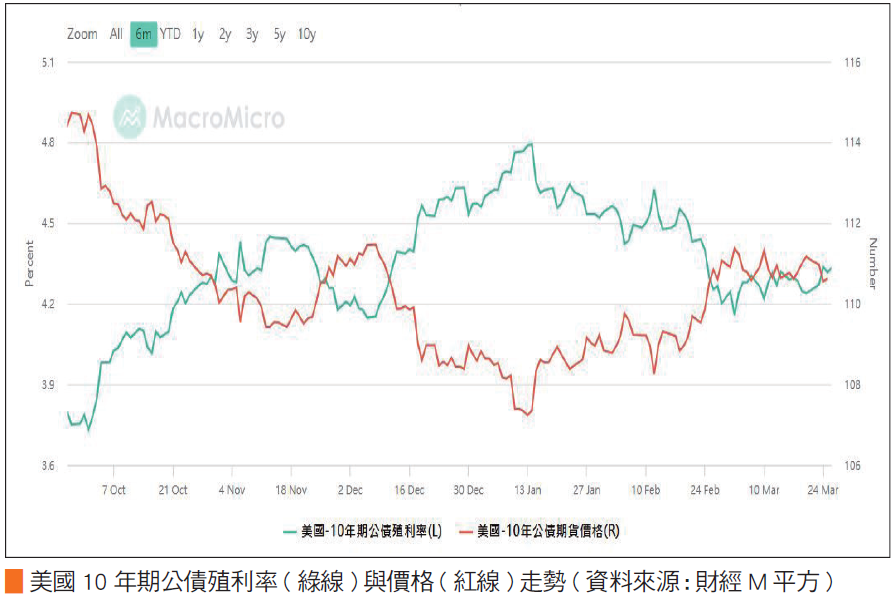Click the MacroMicro watermark text

pyautogui.click(x=218, y=118)
